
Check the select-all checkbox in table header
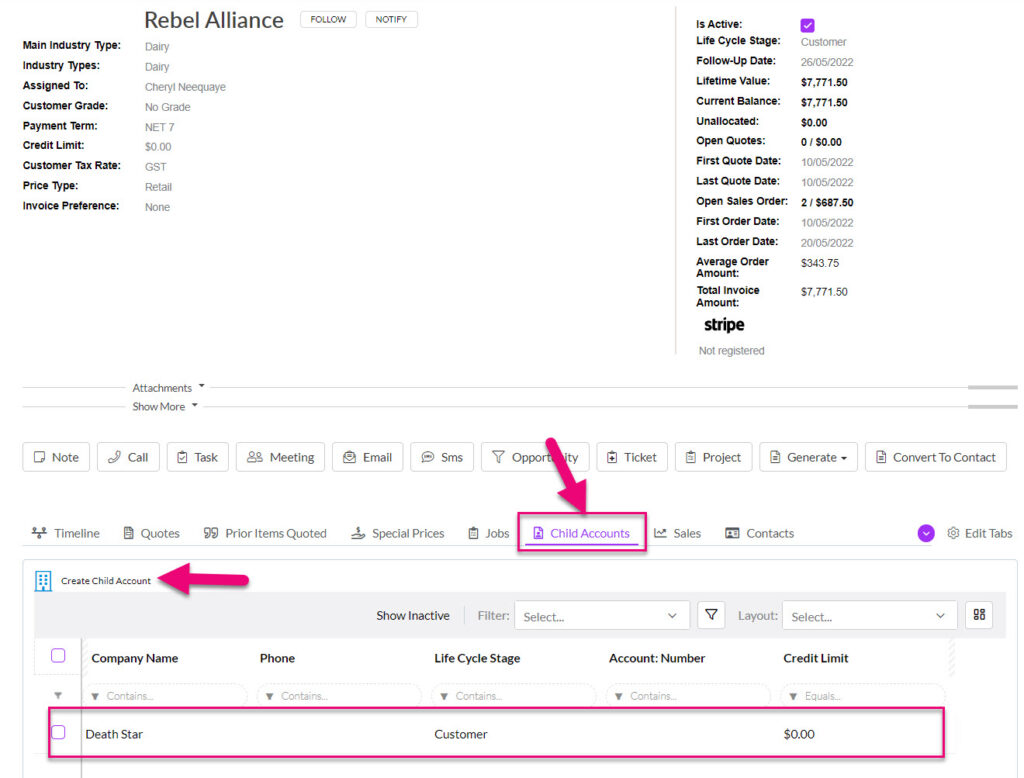tap(58, 655)
